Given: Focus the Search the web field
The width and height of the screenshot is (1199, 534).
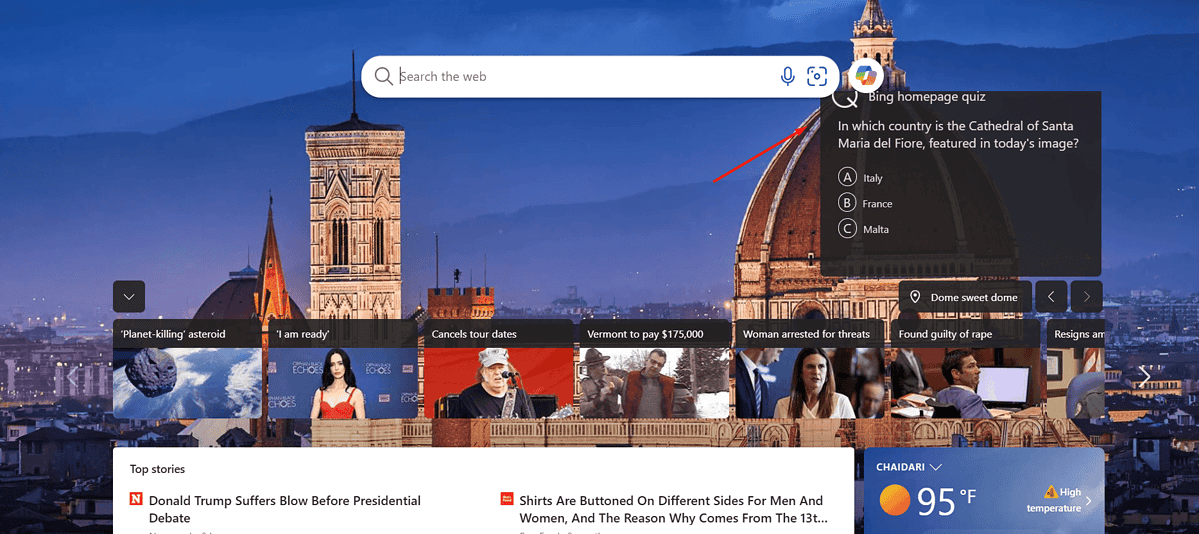Looking at the screenshot, I should coord(585,77).
